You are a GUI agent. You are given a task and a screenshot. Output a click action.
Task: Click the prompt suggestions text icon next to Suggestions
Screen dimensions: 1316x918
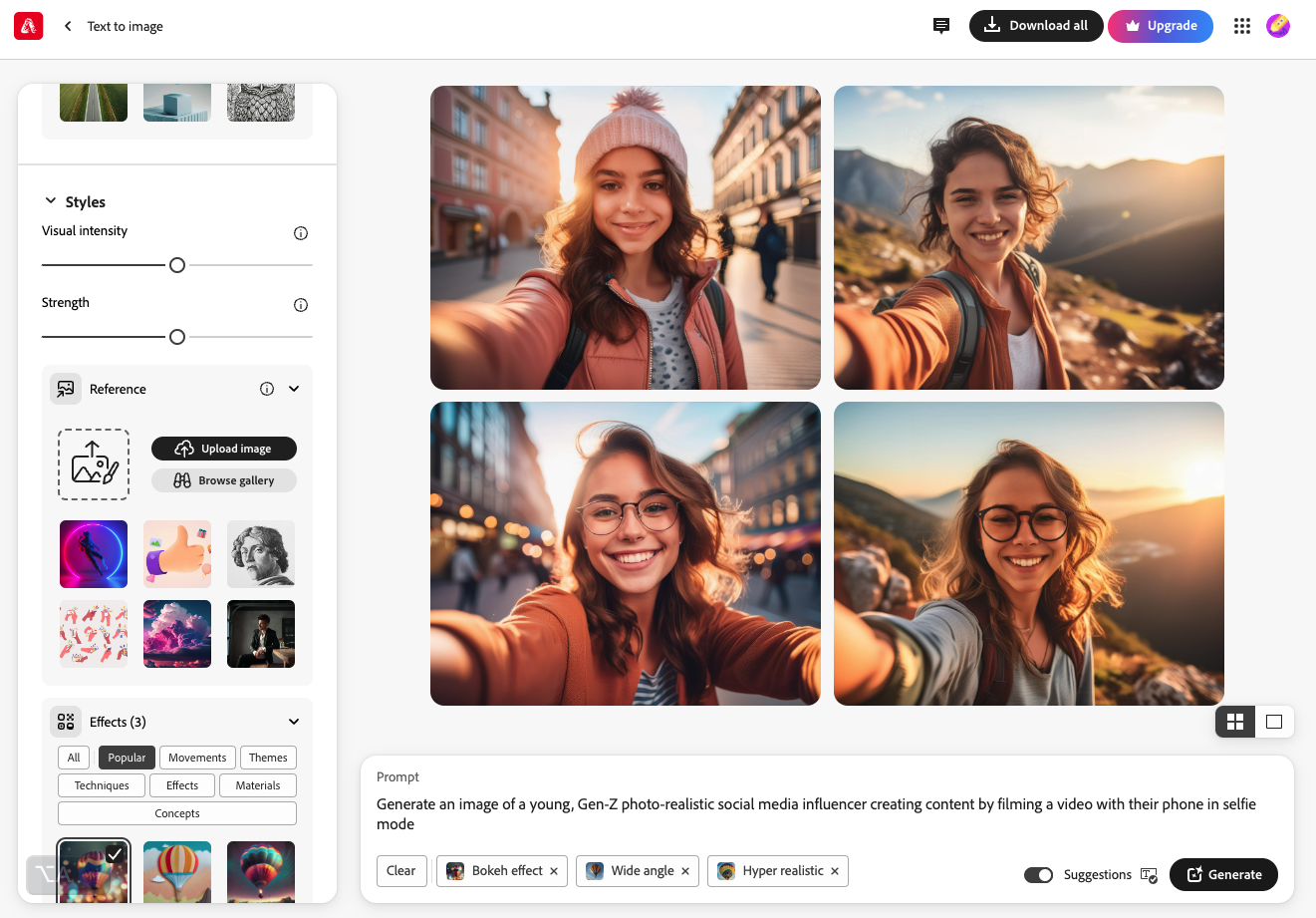coord(1149,874)
